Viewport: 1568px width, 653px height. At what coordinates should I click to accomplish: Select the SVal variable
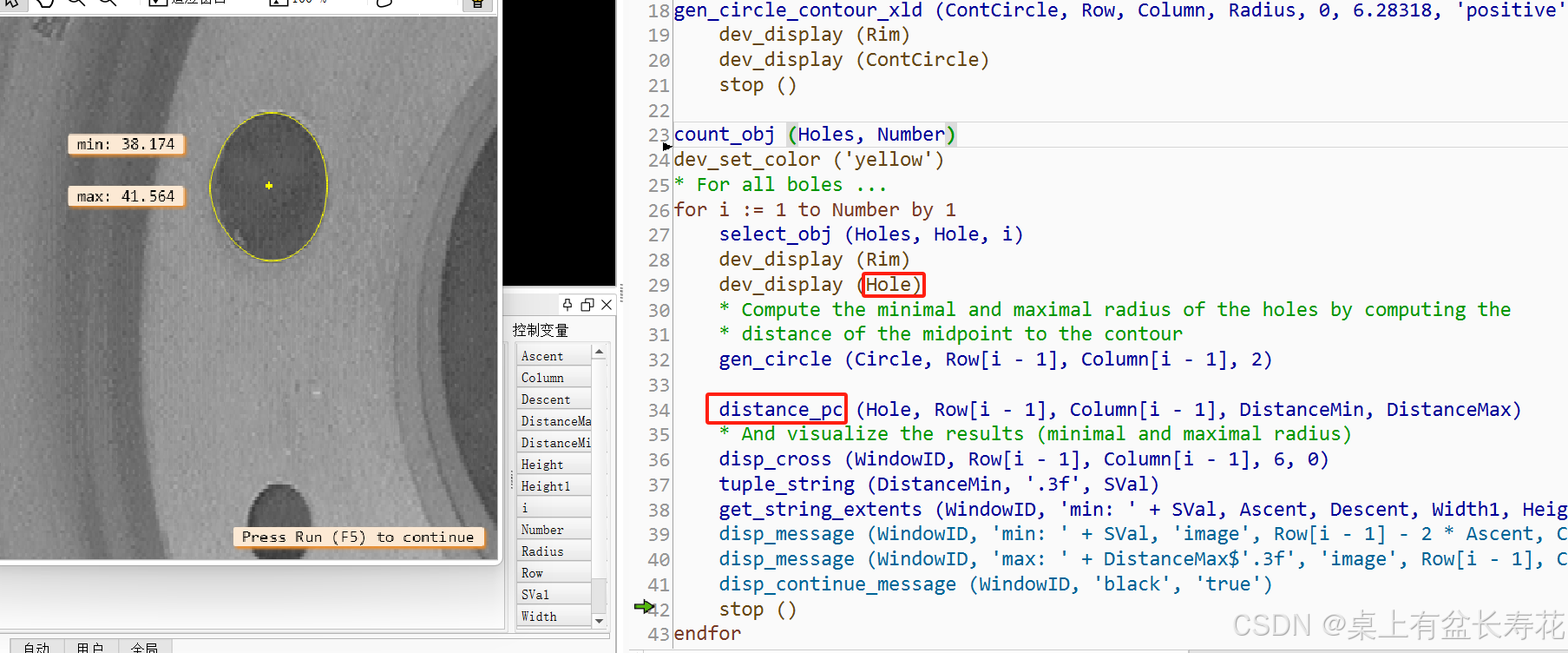click(554, 595)
